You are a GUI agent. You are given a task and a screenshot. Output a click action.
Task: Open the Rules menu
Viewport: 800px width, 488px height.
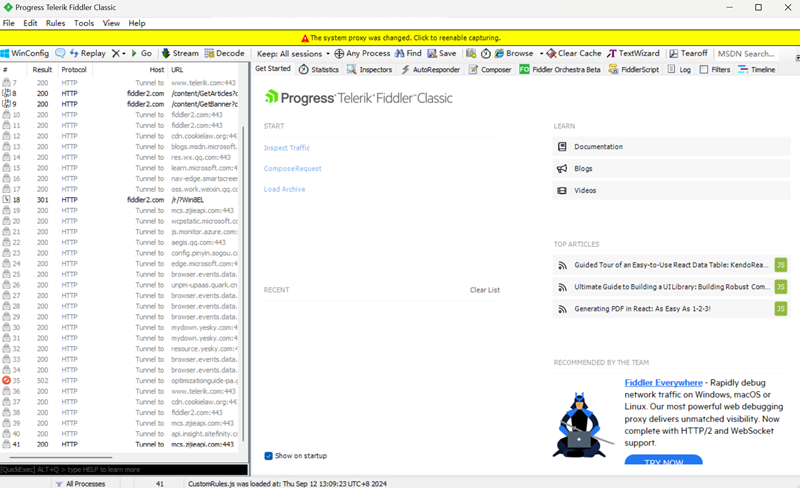56,23
